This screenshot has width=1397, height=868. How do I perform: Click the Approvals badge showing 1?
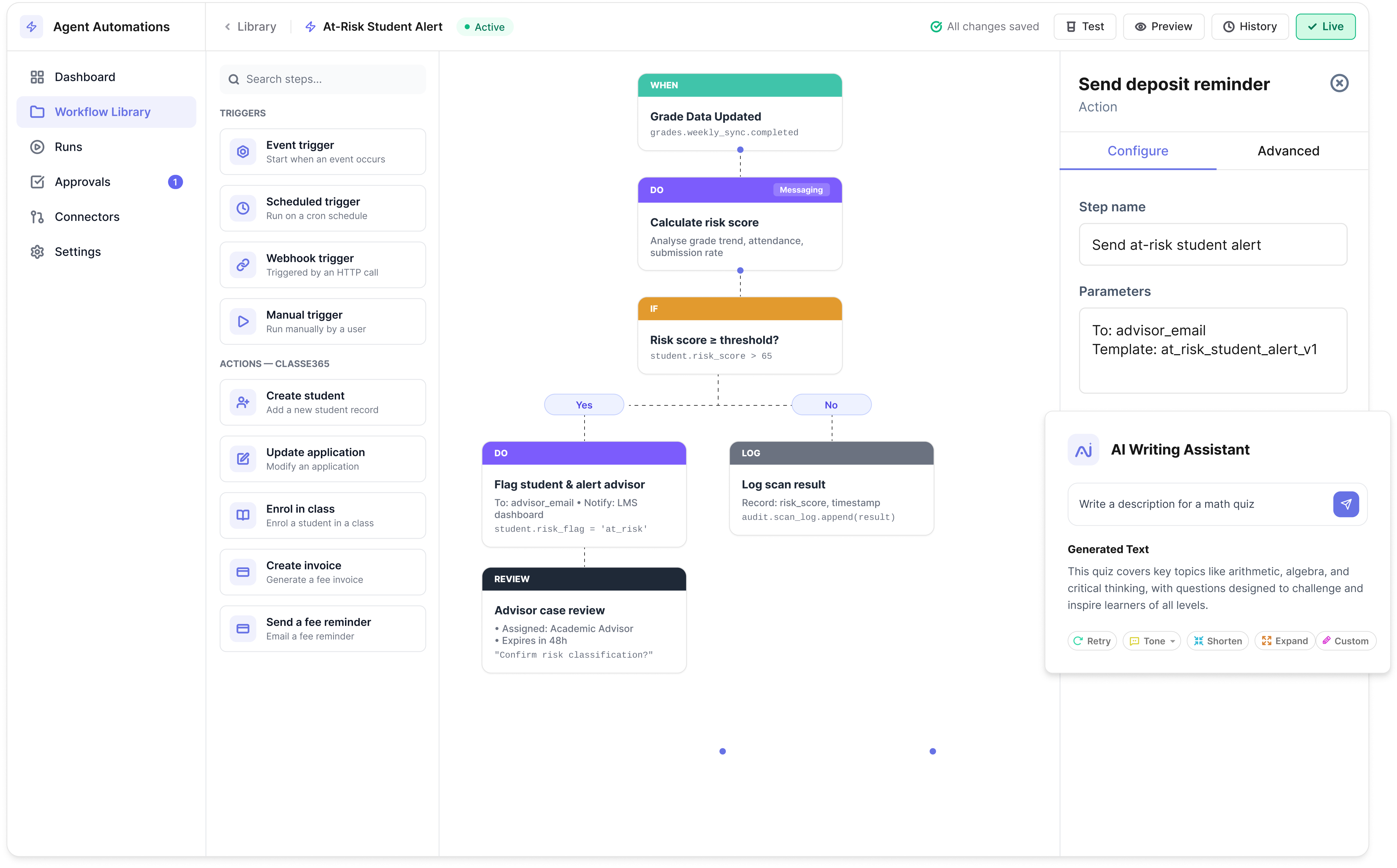coord(175,182)
